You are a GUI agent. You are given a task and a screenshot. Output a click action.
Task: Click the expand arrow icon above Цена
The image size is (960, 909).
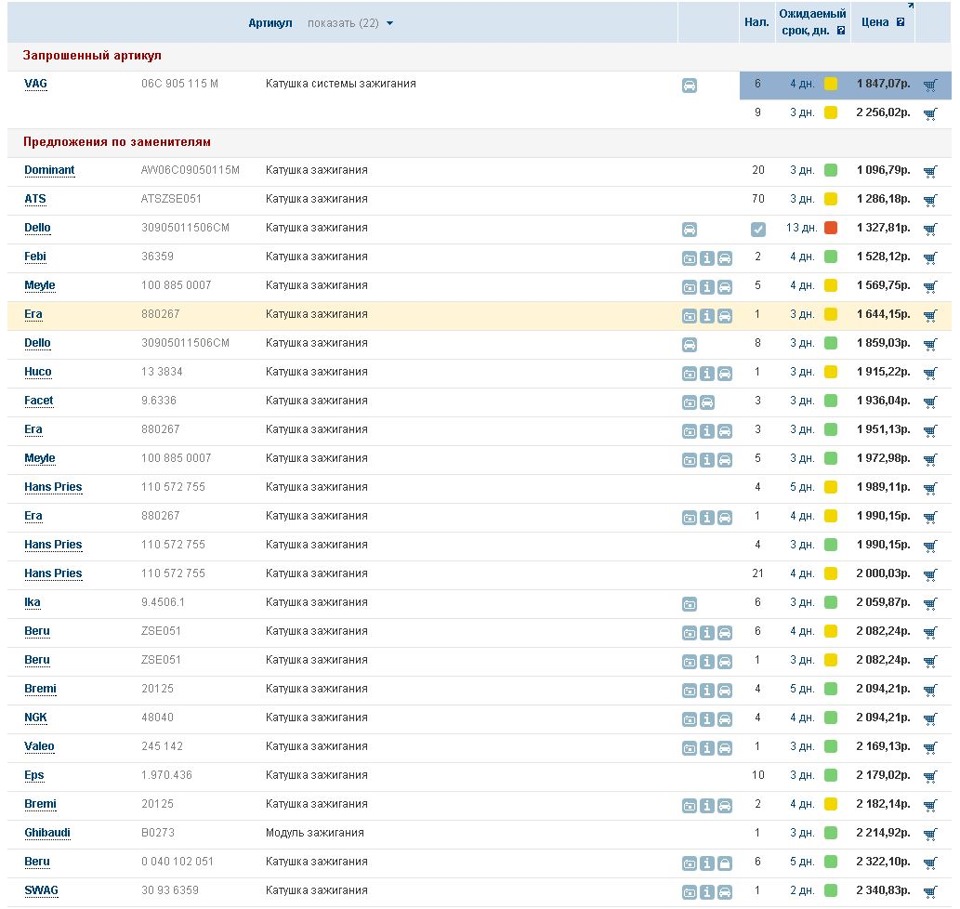[x=910, y=6]
